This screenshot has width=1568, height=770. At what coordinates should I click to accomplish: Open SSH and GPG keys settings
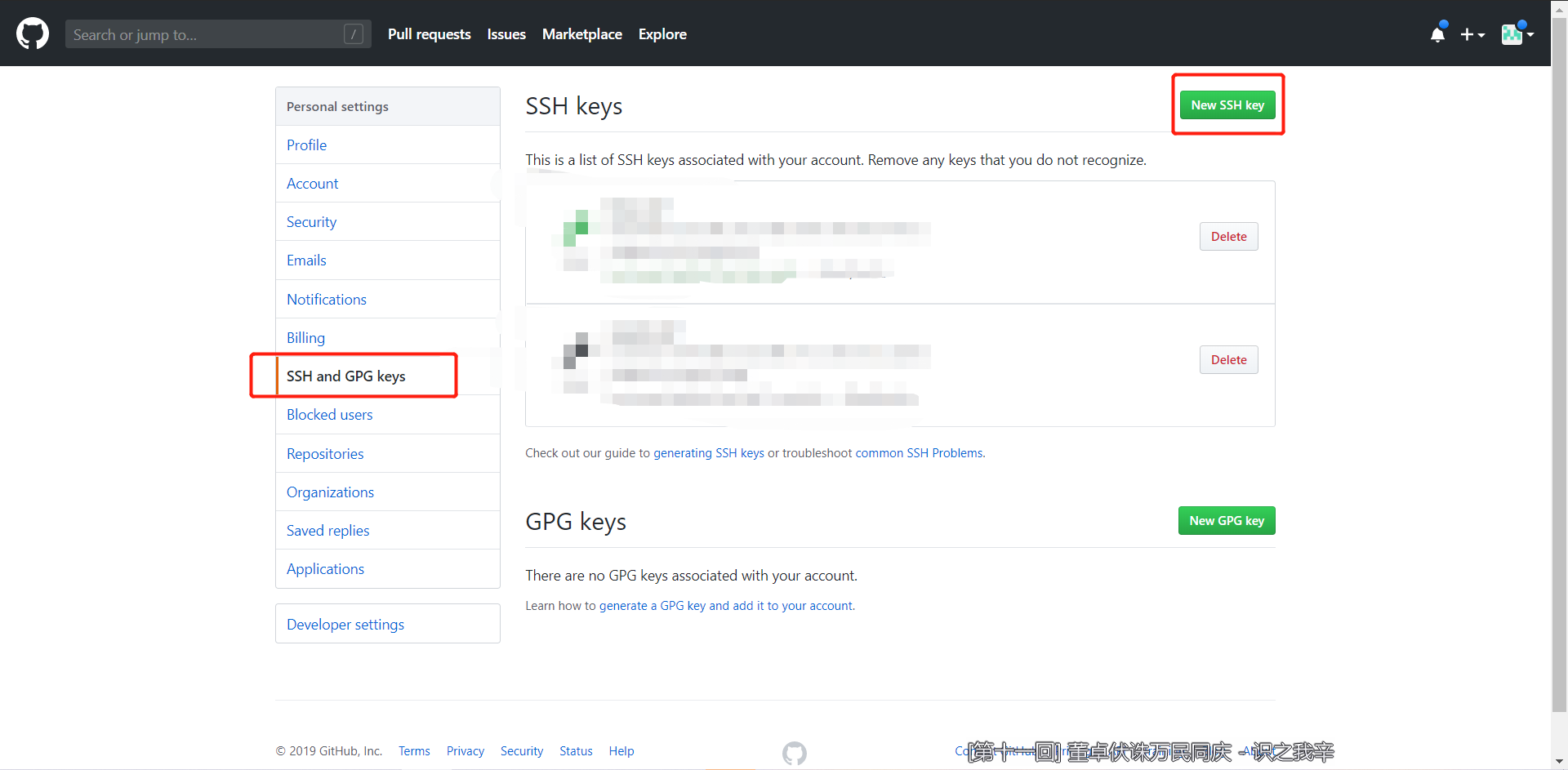click(346, 376)
